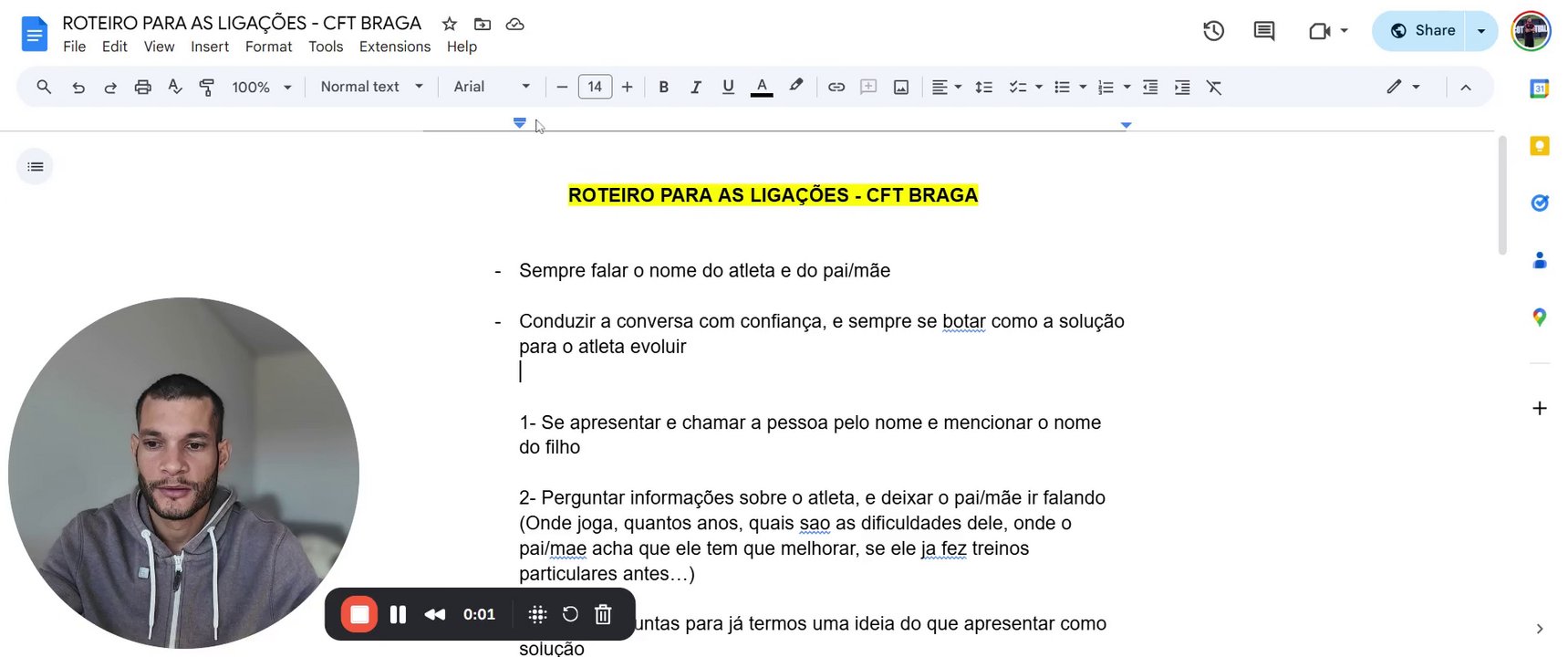Open Contacts side panel

pyautogui.click(x=1540, y=260)
